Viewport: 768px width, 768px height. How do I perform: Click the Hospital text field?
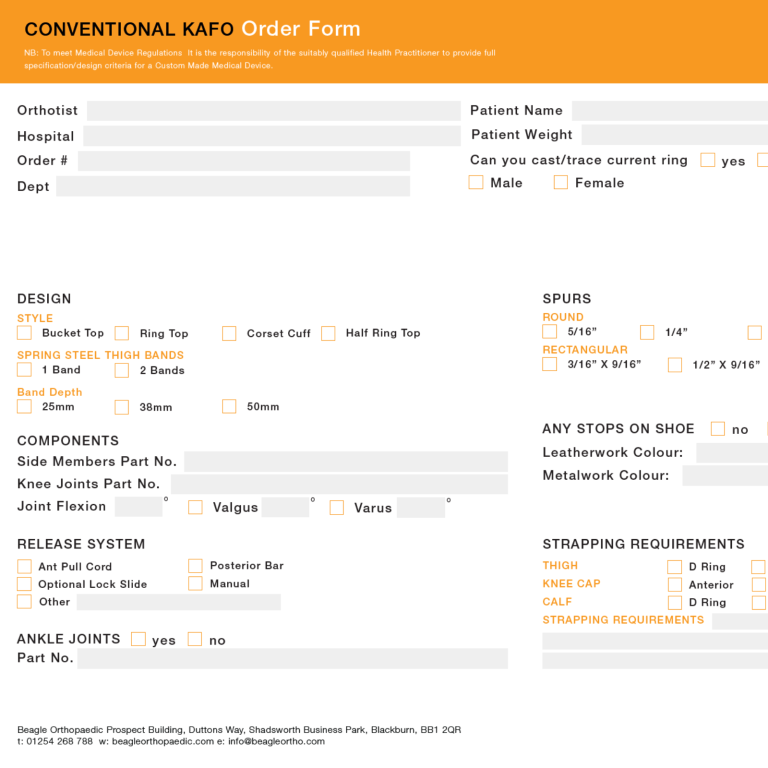click(x=272, y=136)
